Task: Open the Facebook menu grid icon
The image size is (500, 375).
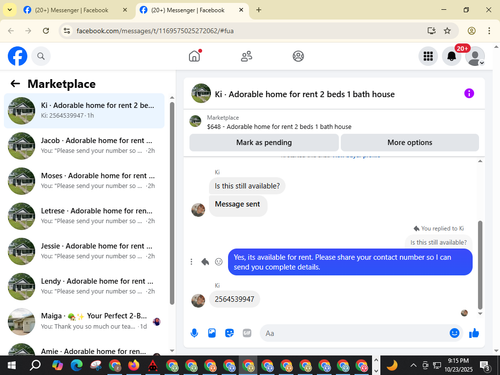Action: point(428,56)
